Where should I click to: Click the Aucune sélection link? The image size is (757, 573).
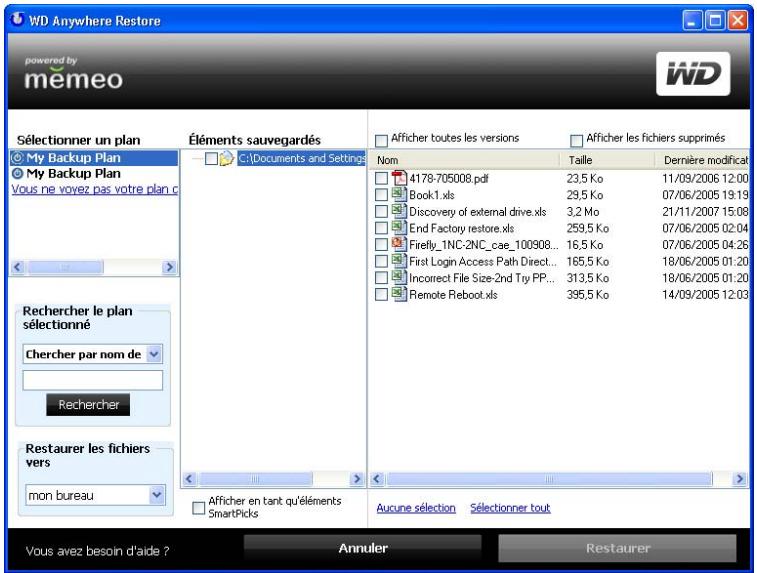pos(416,508)
